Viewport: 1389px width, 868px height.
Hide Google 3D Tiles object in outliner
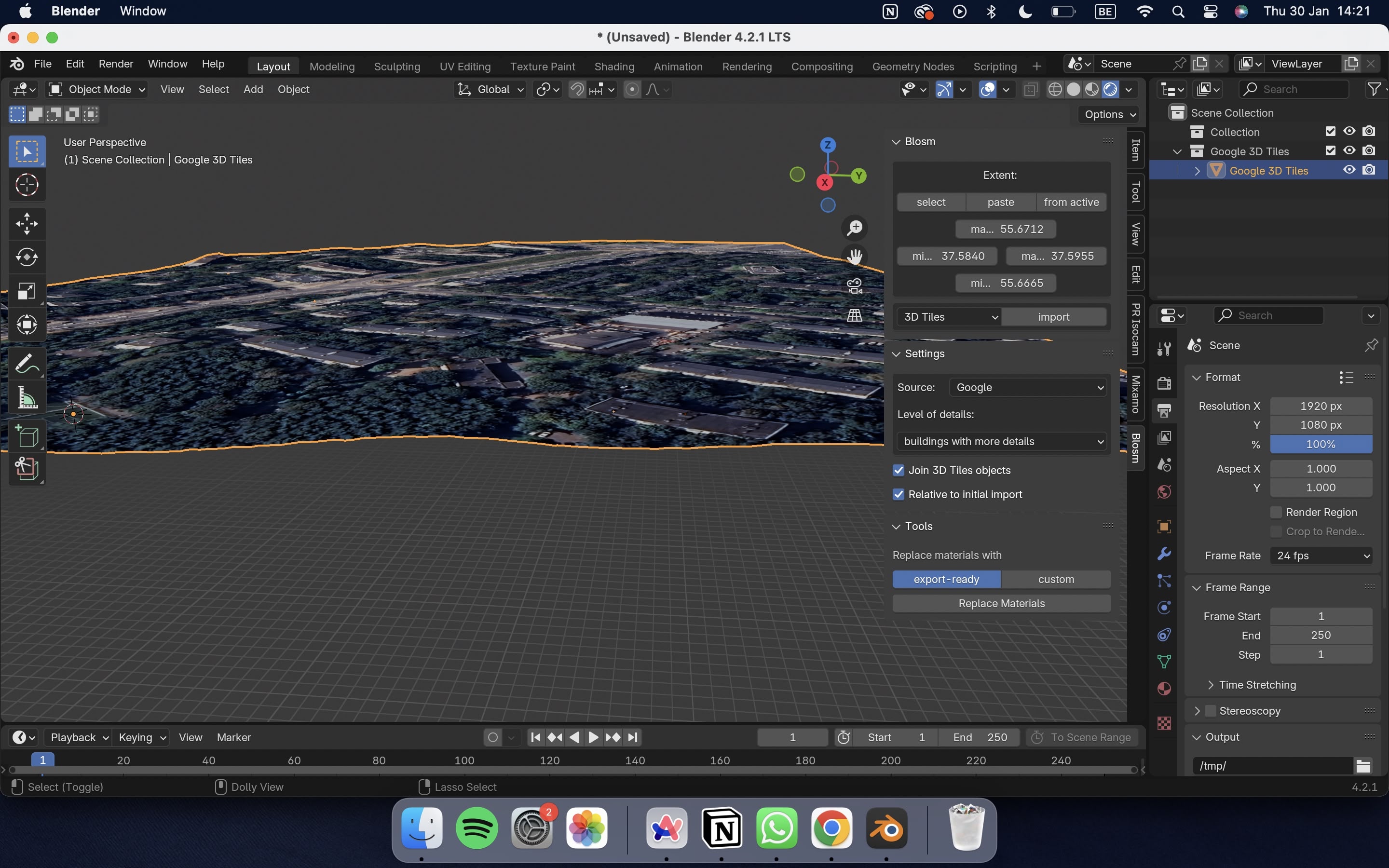(1349, 171)
